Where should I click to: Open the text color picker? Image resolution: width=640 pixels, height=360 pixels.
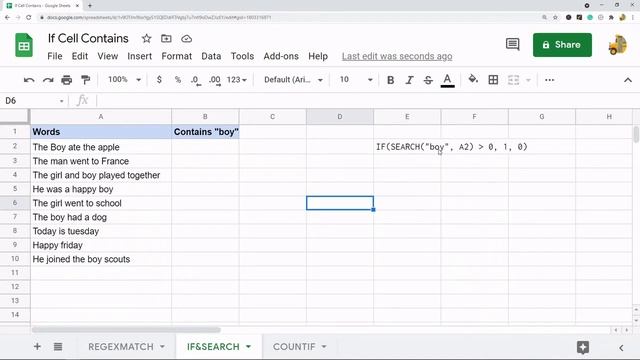447,80
